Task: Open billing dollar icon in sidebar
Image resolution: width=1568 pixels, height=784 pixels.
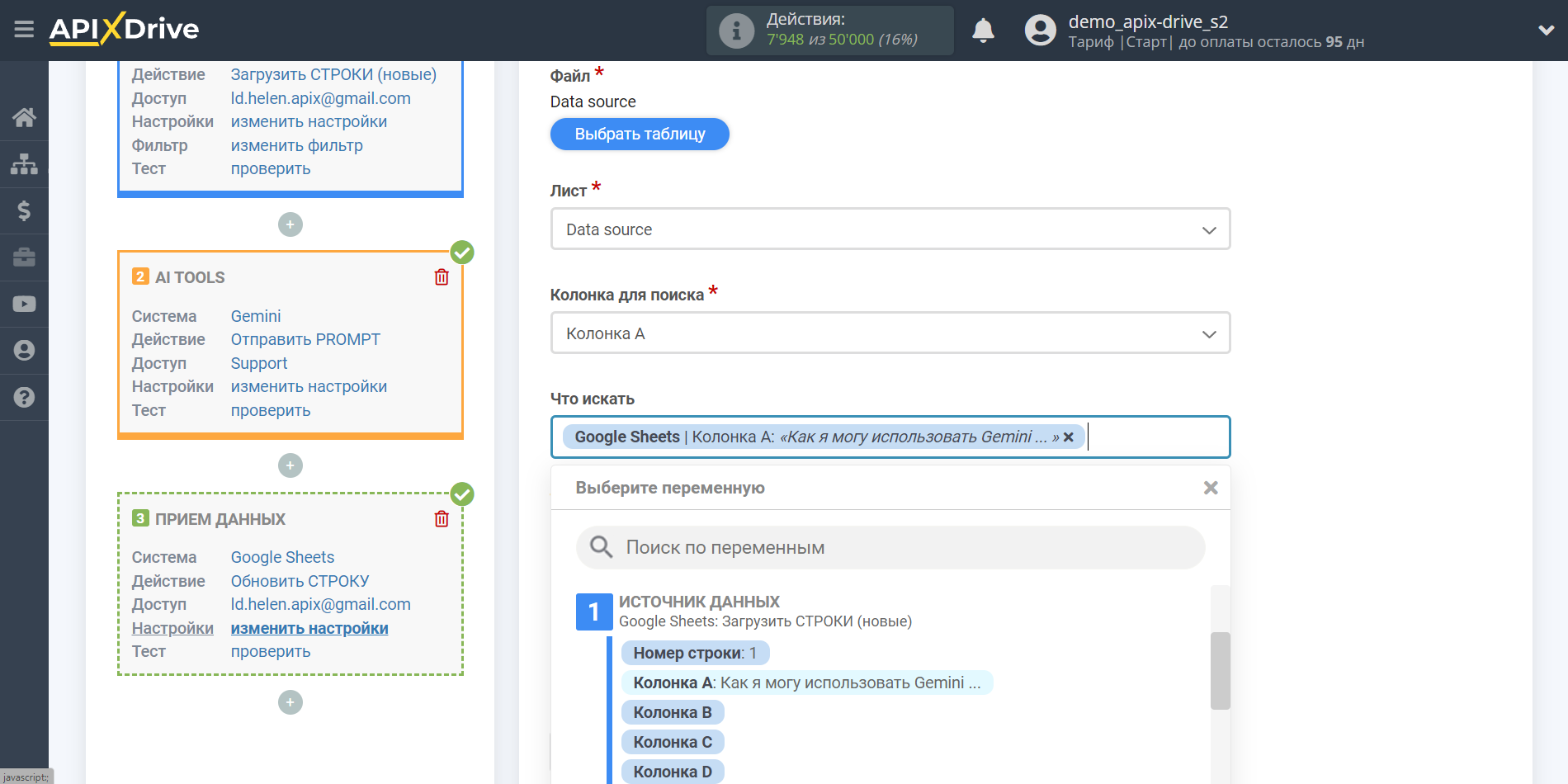Action: click(x=24, y=210)
